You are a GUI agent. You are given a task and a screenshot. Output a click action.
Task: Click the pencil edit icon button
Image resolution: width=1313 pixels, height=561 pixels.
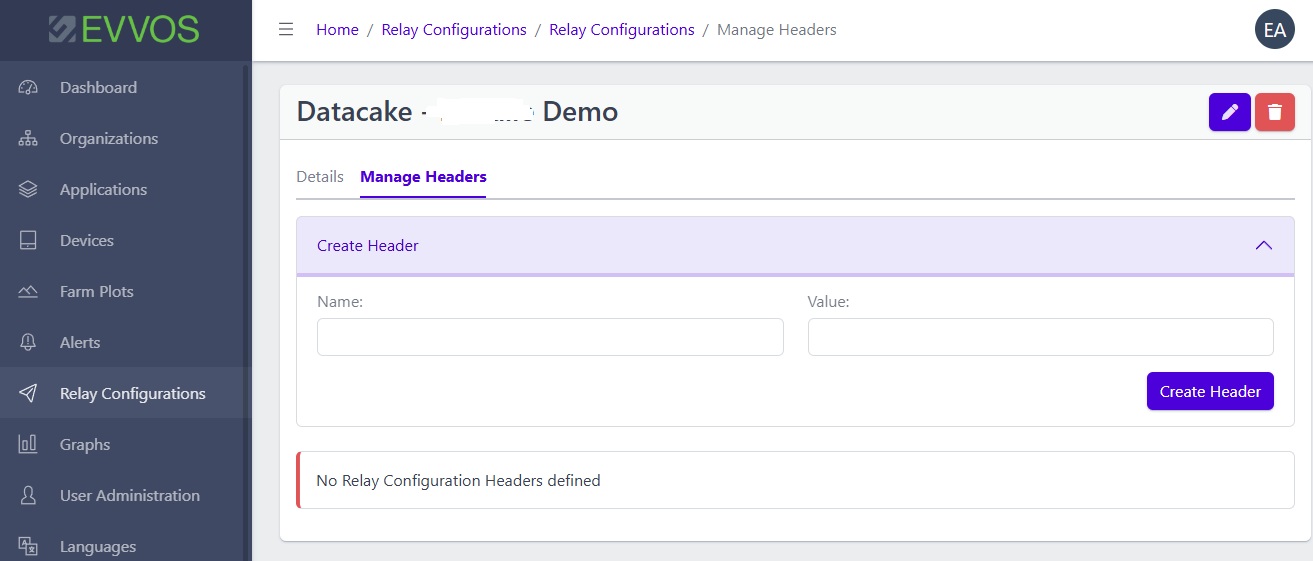tap(1229, 112)
